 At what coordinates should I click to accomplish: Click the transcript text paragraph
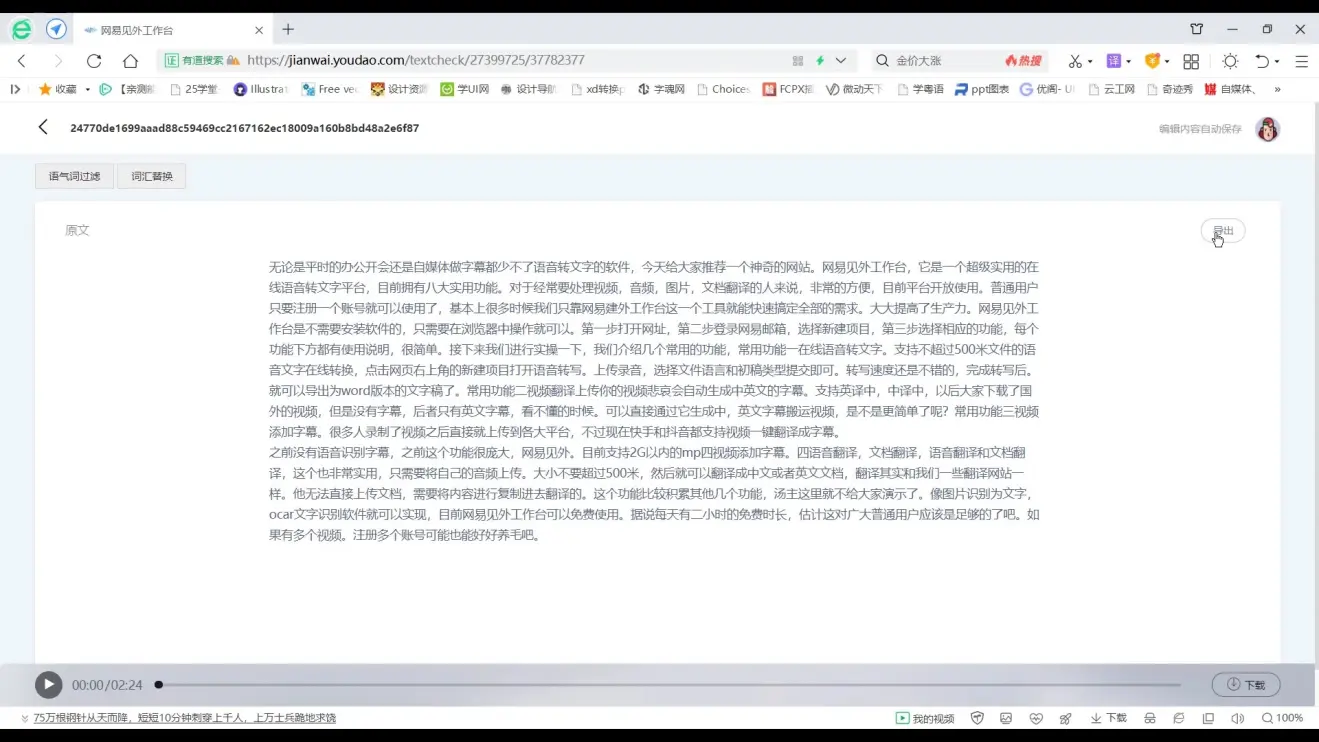coord(655,401)
